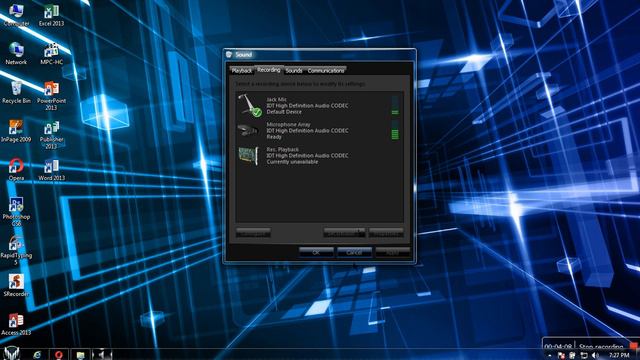Screen dimensions: 640x360
Task: Open the Computer desktop icon
Action: pyautogui.click(x=16, y=15)
